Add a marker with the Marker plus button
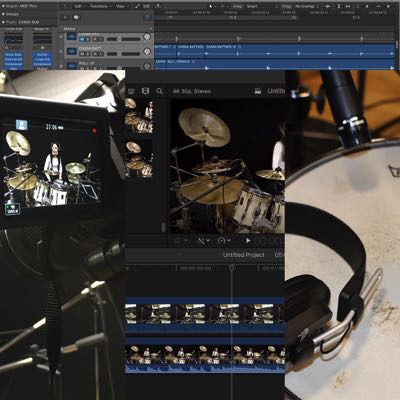This screenshot has height=400, width=400. pos(151,29)
